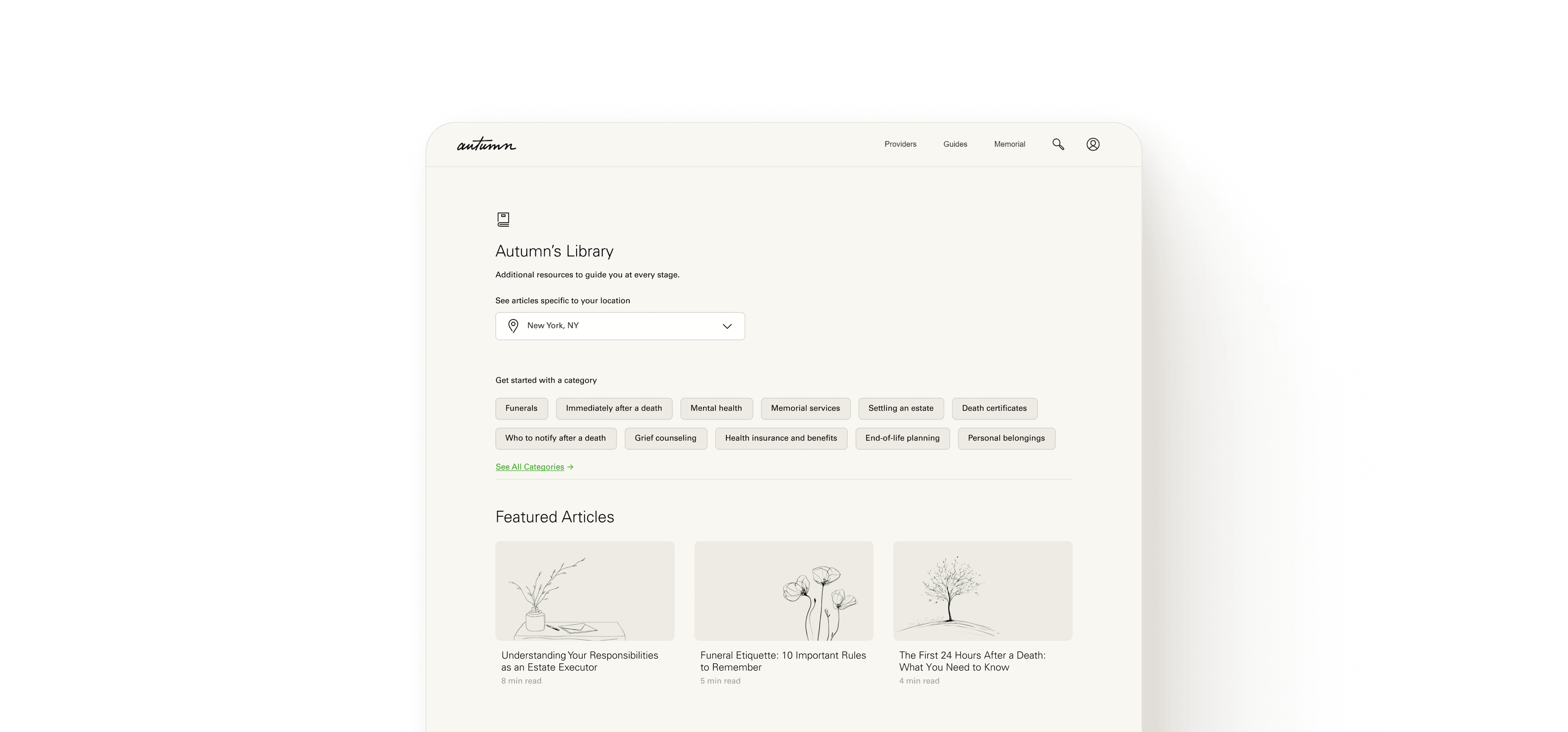Viewport: 1568px width, 732px height.
Task: Click the New York, NY location field
Action: click(x=620, y=326)
